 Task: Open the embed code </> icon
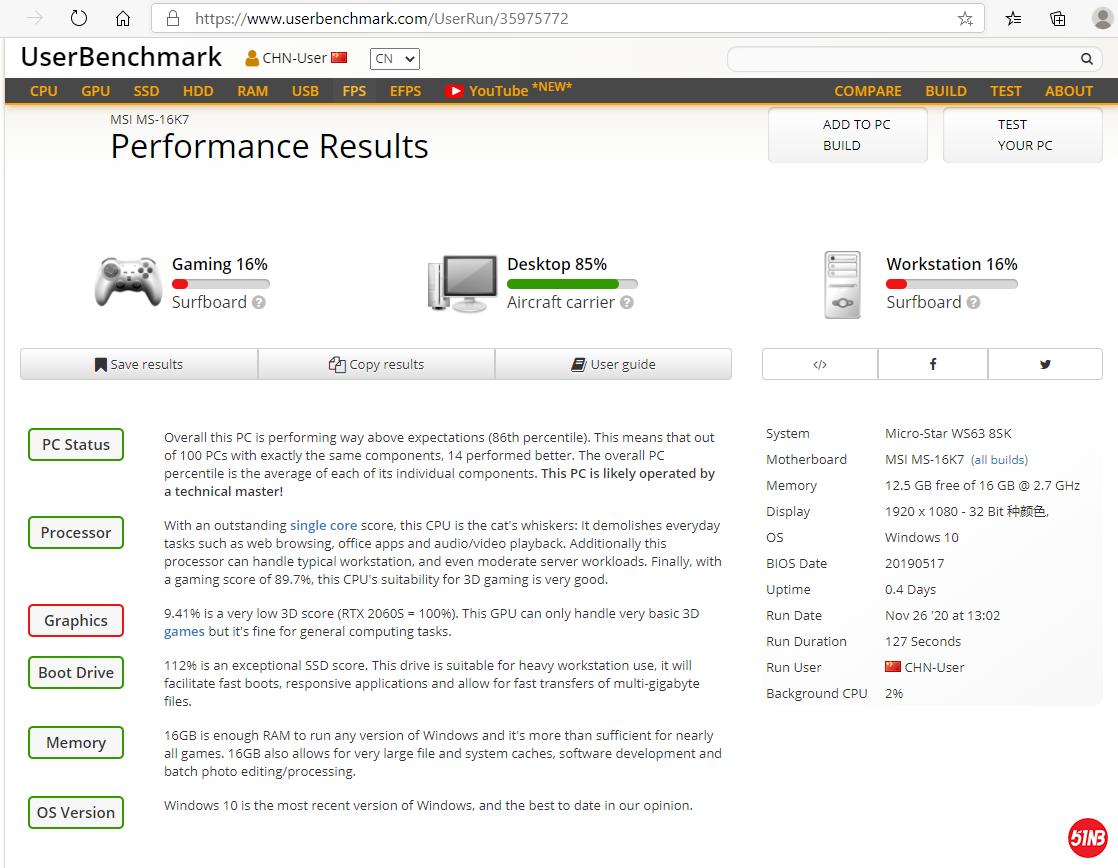(x=819, y=364)
